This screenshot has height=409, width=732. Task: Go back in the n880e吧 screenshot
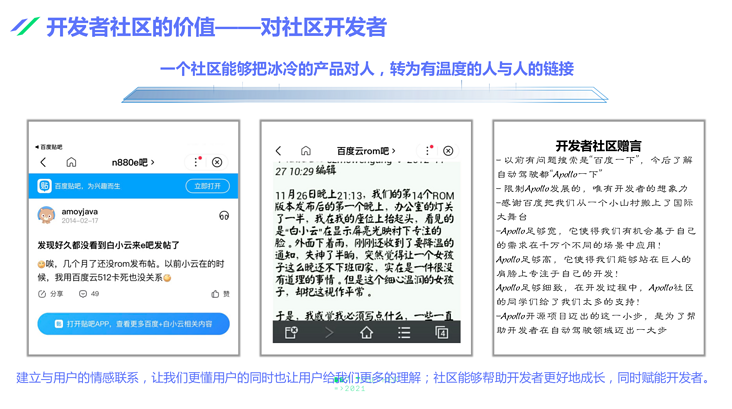43,162
